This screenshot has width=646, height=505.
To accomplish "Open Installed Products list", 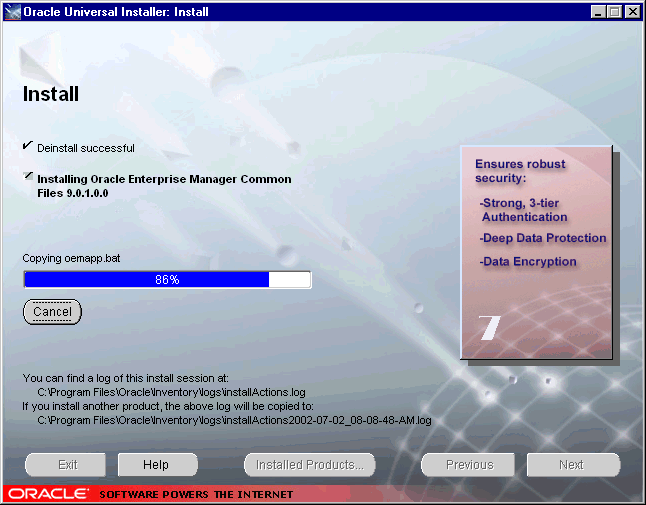I will tap(310, 465).
